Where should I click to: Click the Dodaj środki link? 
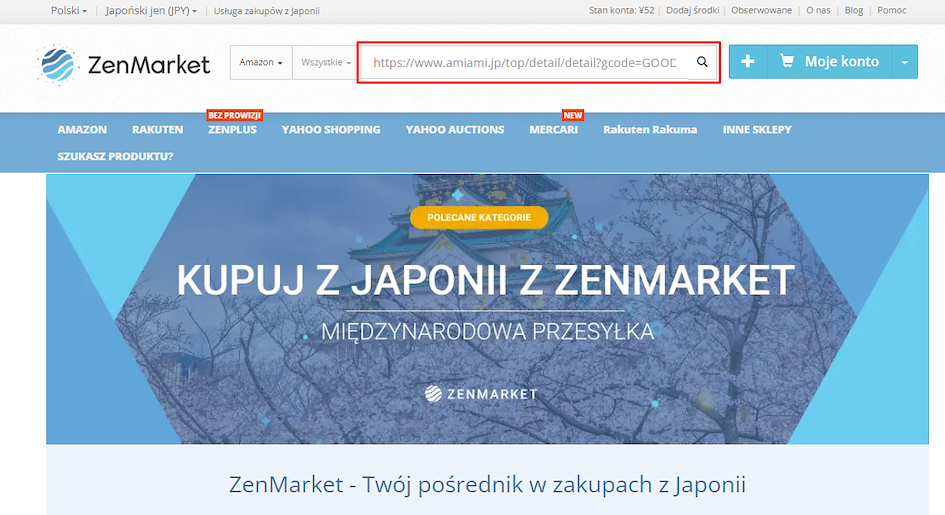(x=692, y=10)
